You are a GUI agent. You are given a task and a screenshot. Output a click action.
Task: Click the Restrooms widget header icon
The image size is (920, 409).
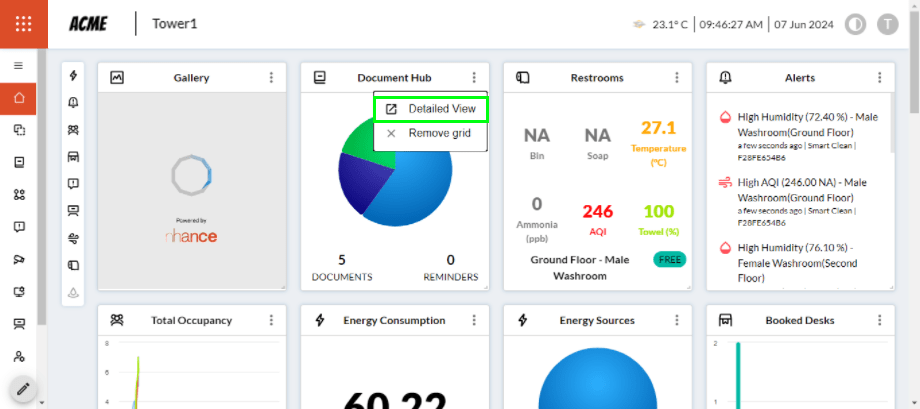click(522, 77)
